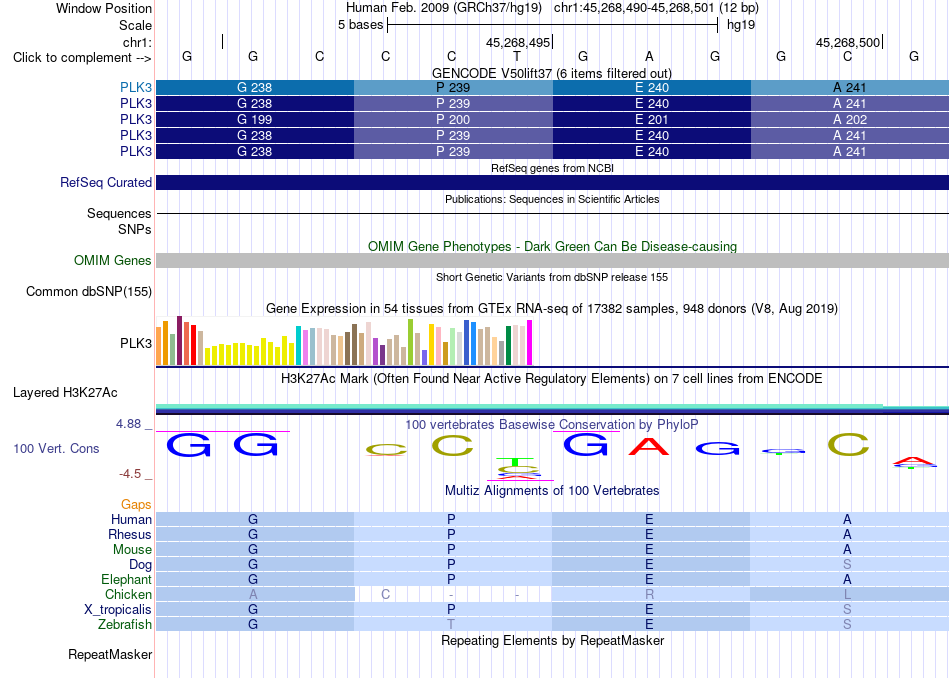Open 'Publications: Sequences in Scientific Articles' title
Screen dimensions: 950x678
pyautogui.click(x=552, y=199)
